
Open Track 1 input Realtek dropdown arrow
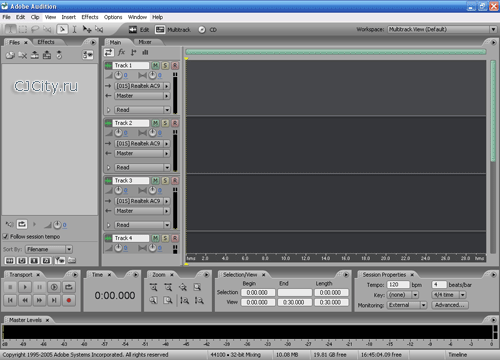(x=167, y=86)
